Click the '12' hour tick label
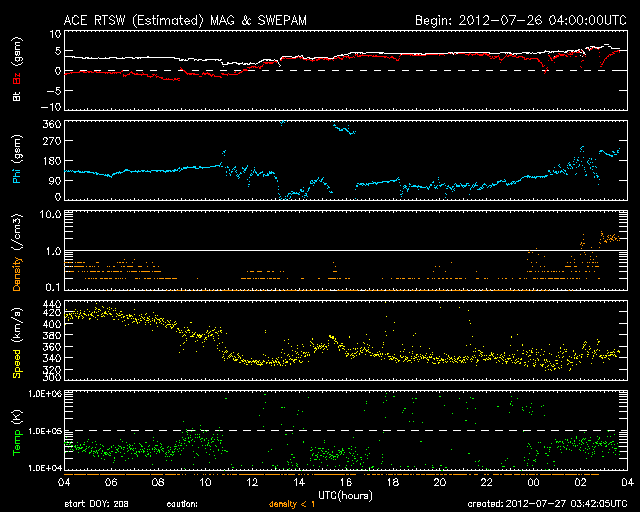Screen dimensions: 640x512 tap(252, 483)
